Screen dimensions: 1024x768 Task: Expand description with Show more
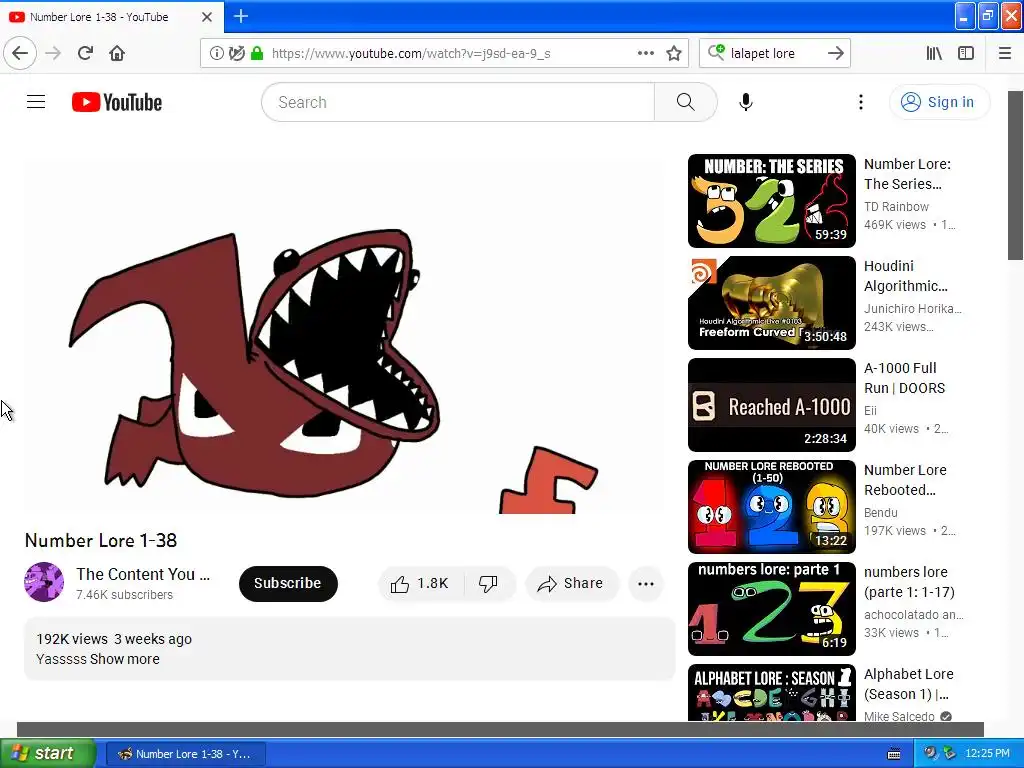tap(125, 659)
